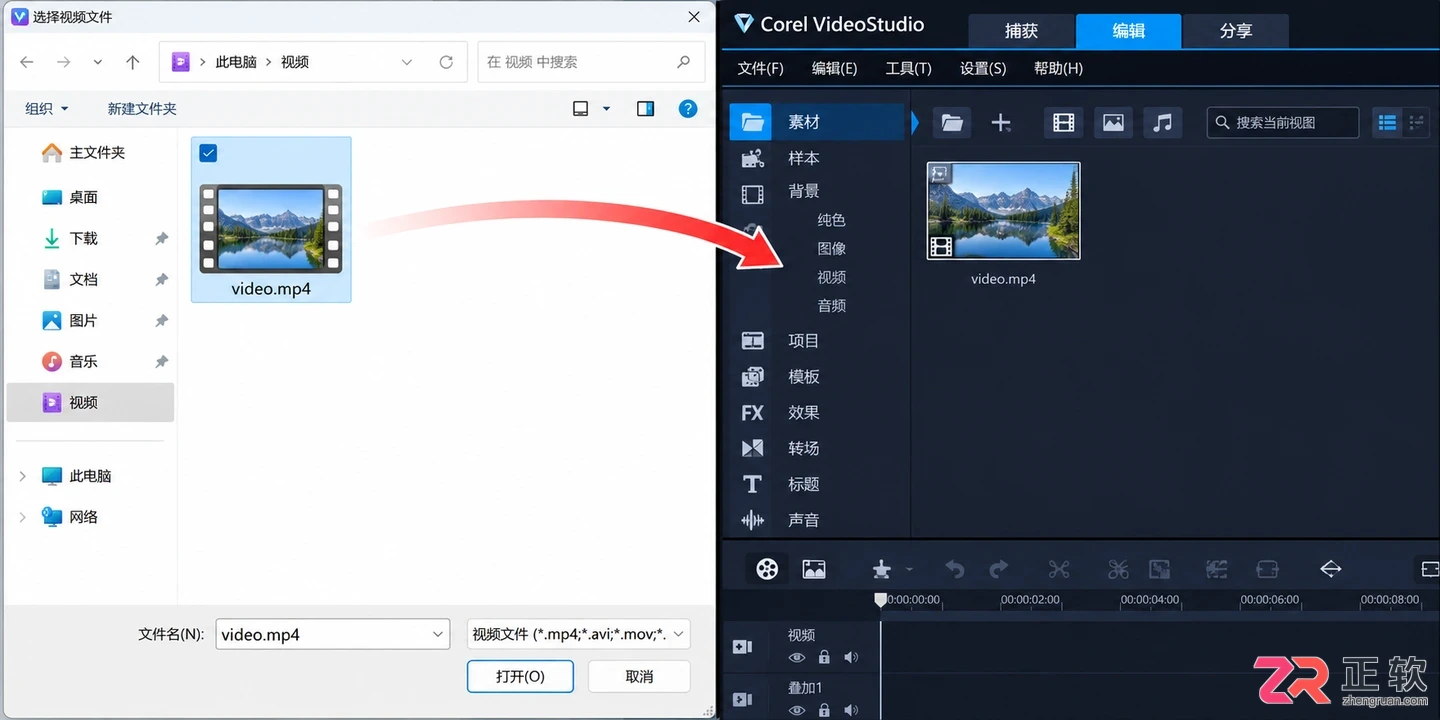Open the import media folder icon in VideoStudio
The width and height of the screenshot is (1440, 720).
coord(952,122)
